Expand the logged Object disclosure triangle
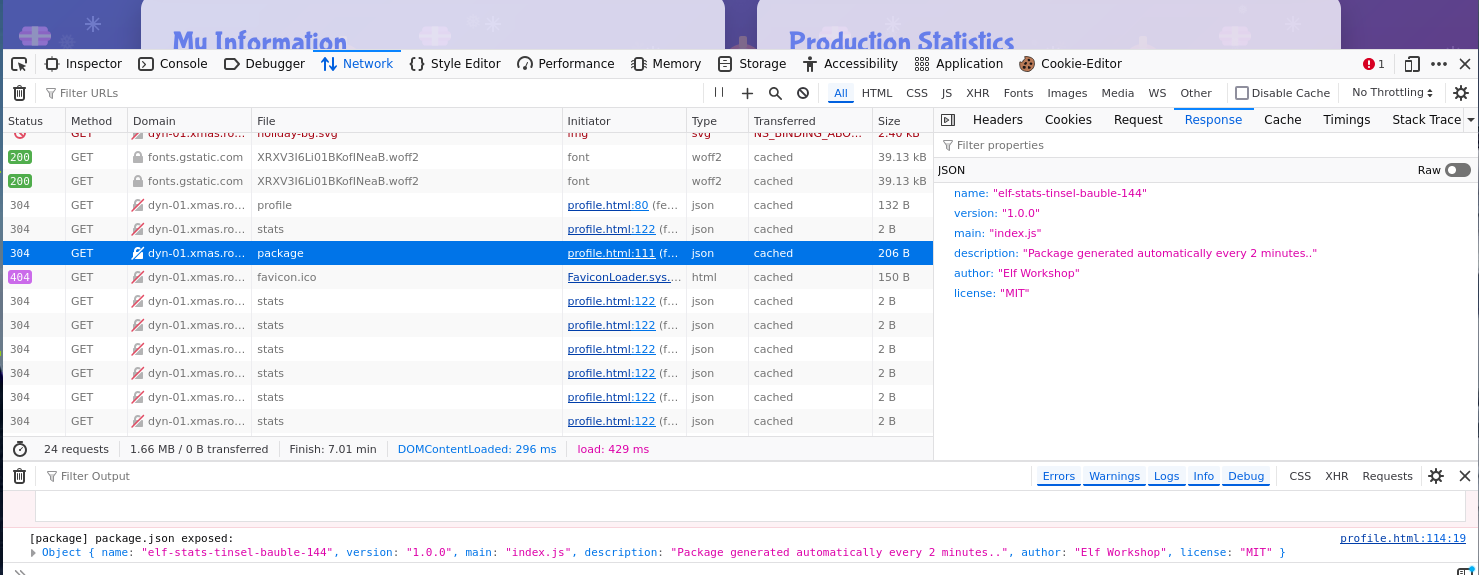The width and height of the screenshot is (1479, 575). click(x=34, y=553)
